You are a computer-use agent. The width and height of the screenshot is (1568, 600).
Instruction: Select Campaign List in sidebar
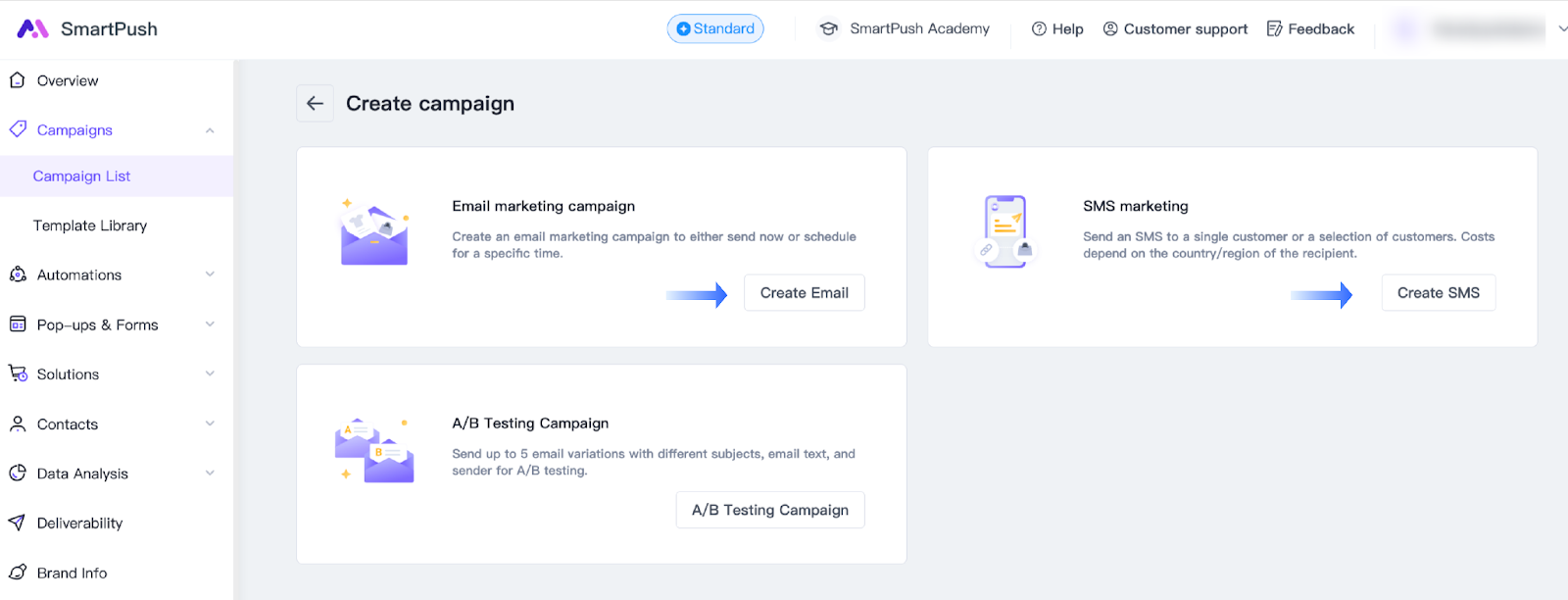tap(81, 176)
